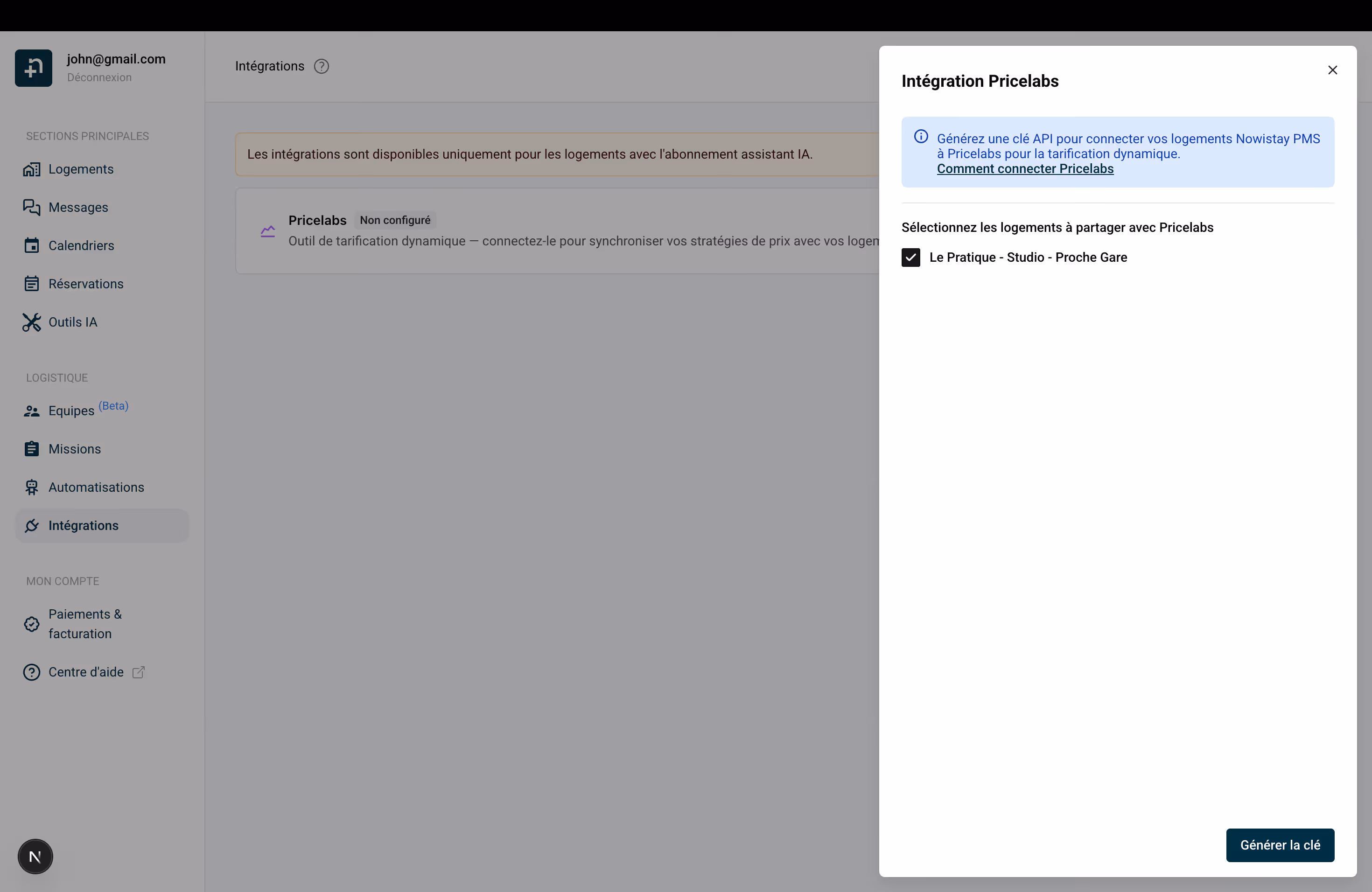Image resolution: width=1372 pixels, height=892 pixels.
Task: Open Paiements & facturation page
Action: tap(85, 623)
